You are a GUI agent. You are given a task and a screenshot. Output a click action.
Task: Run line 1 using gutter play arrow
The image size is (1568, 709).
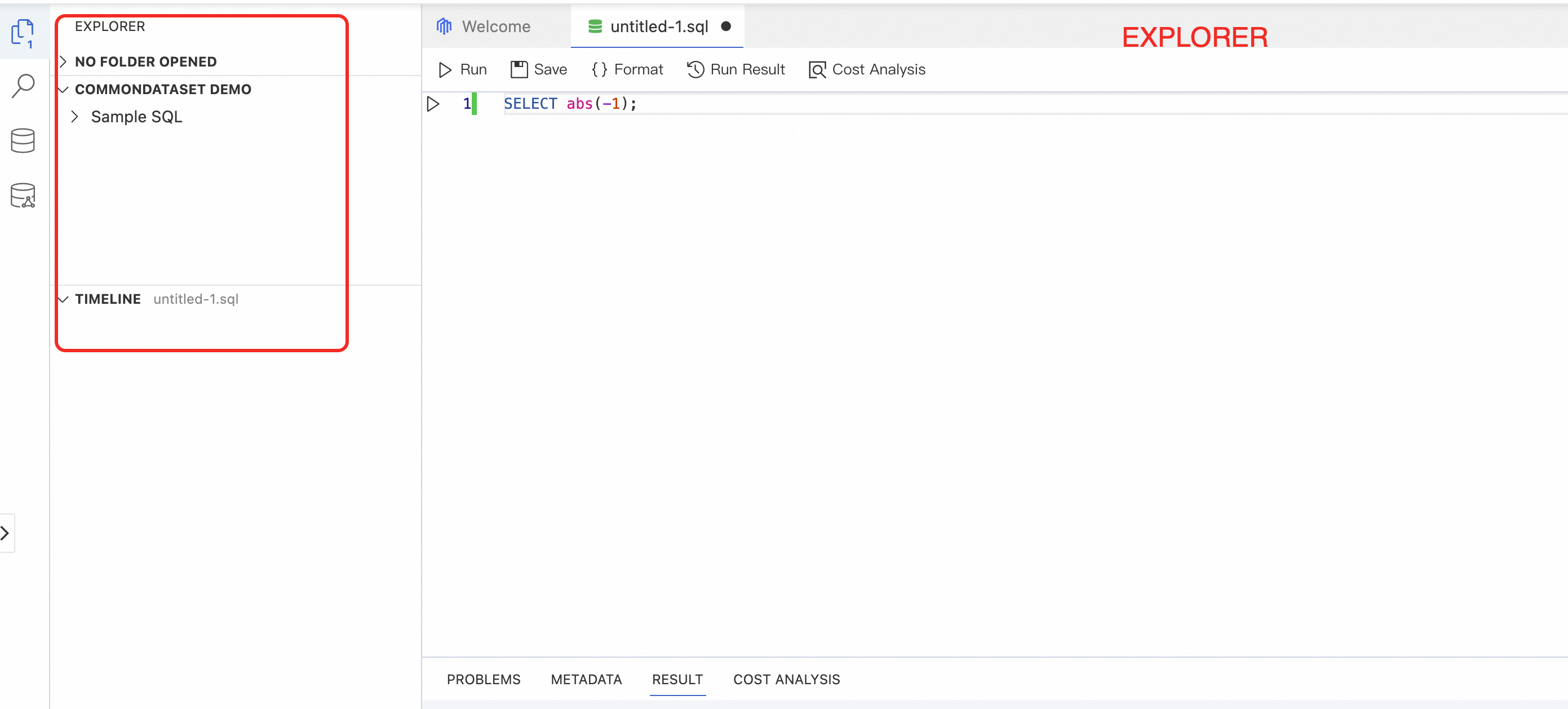tap(433, 104)
